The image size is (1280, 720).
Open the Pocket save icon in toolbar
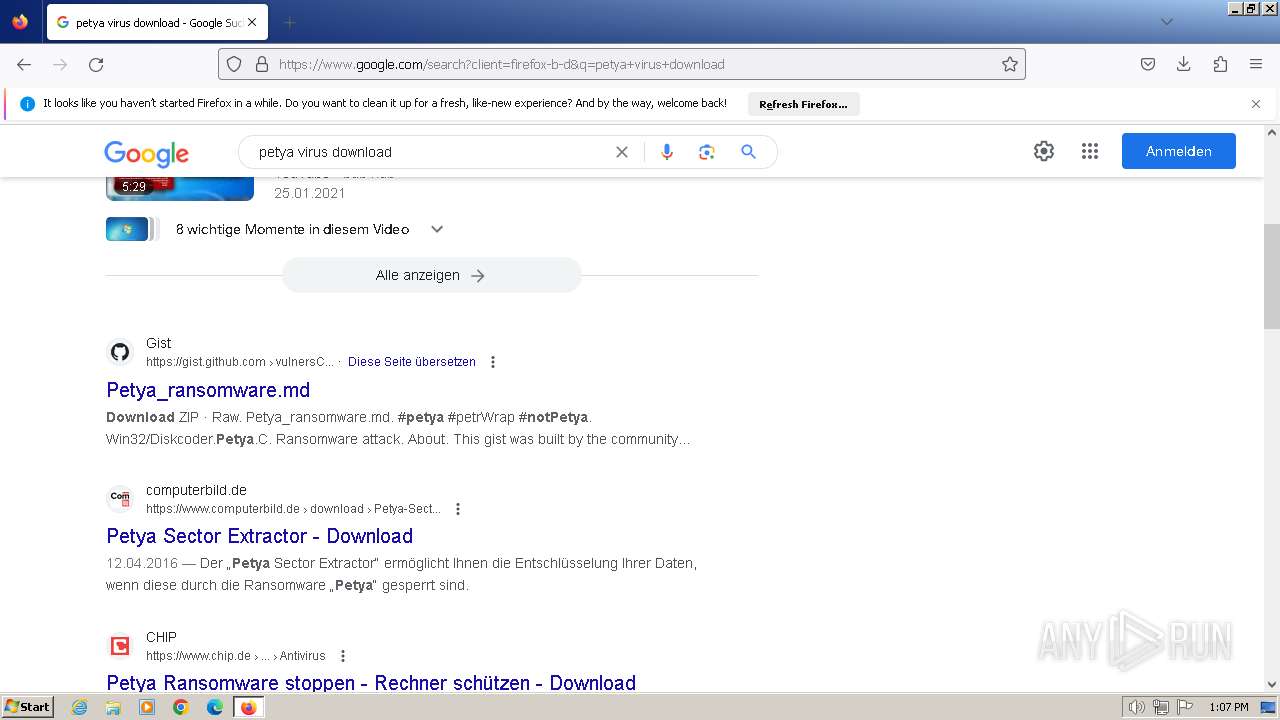tap(1148, 64)
